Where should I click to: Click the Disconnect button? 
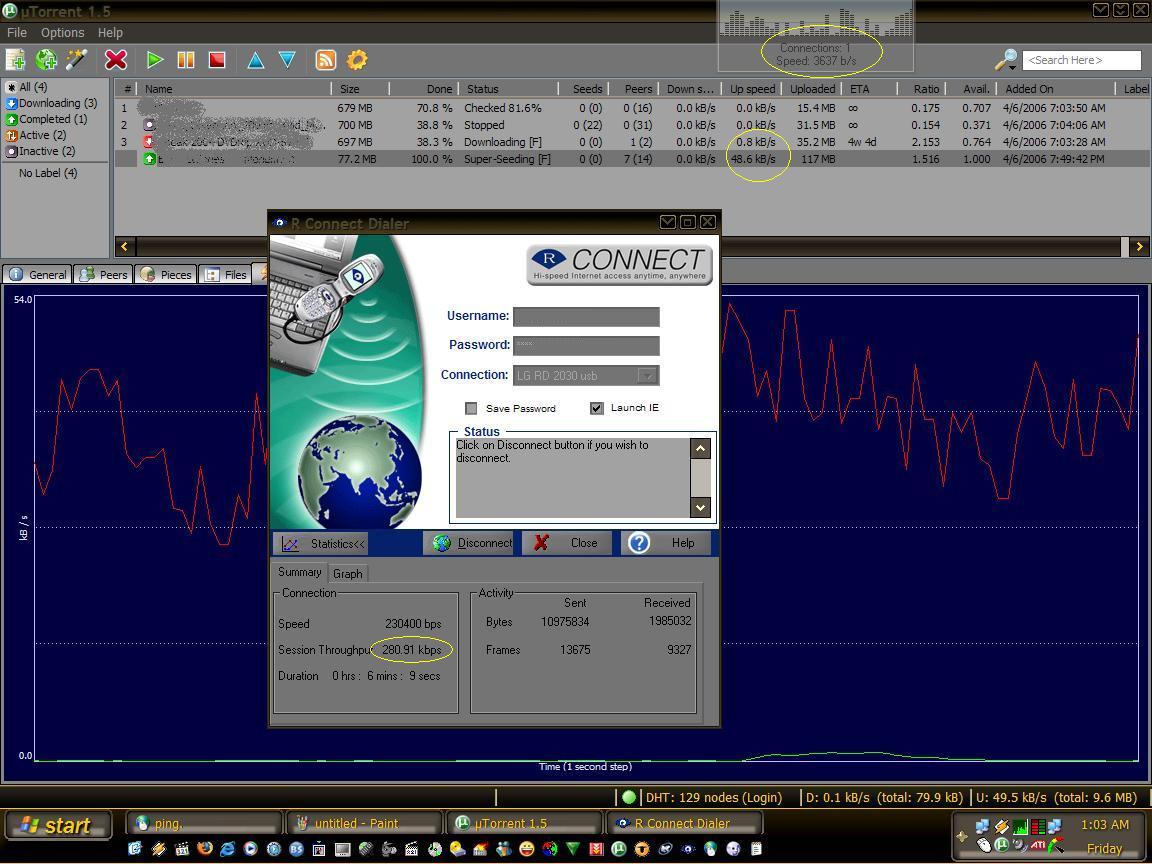point(468,544)
